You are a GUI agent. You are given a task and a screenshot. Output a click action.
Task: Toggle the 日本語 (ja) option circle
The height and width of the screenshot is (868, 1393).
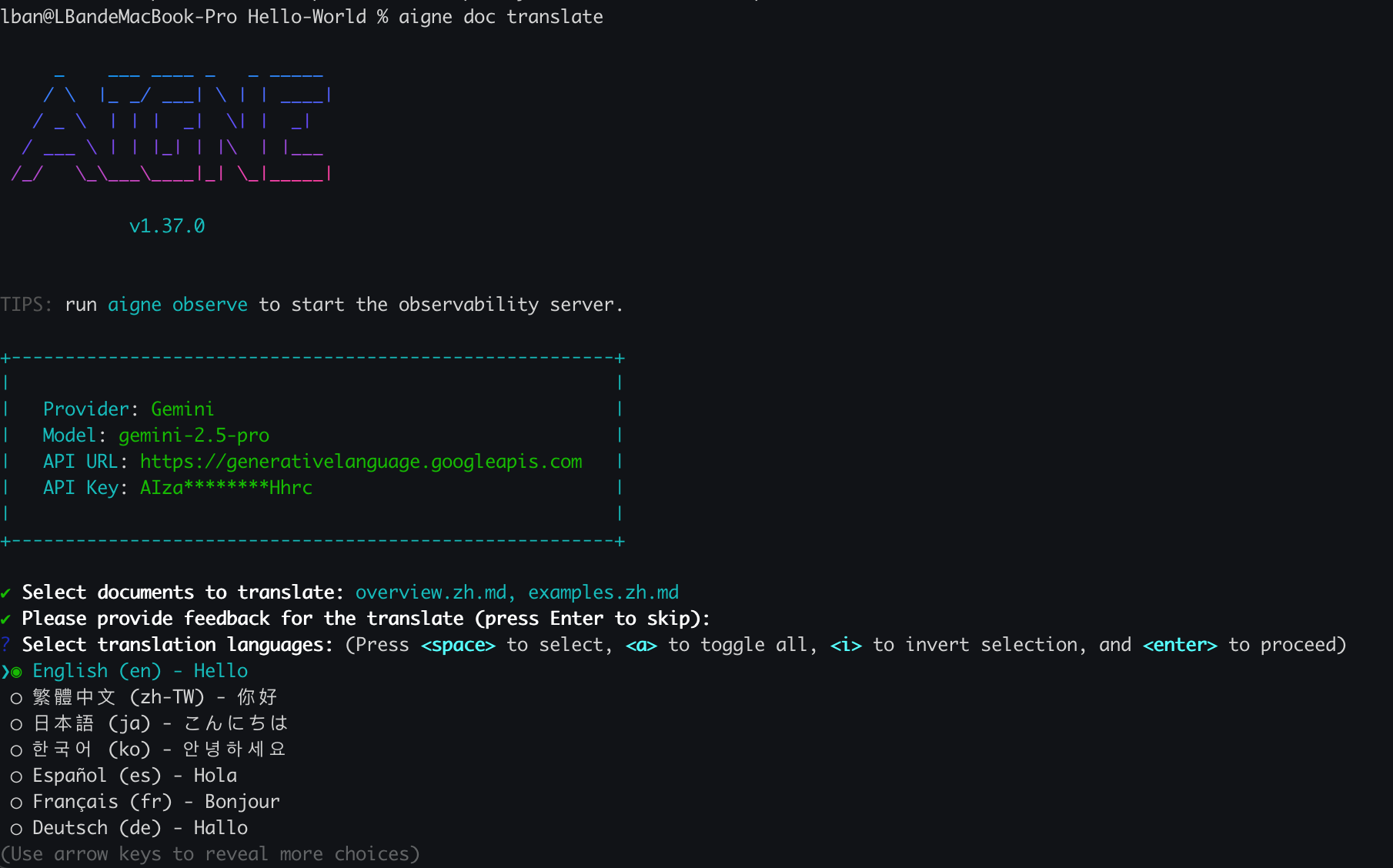(x=16, y=724)
